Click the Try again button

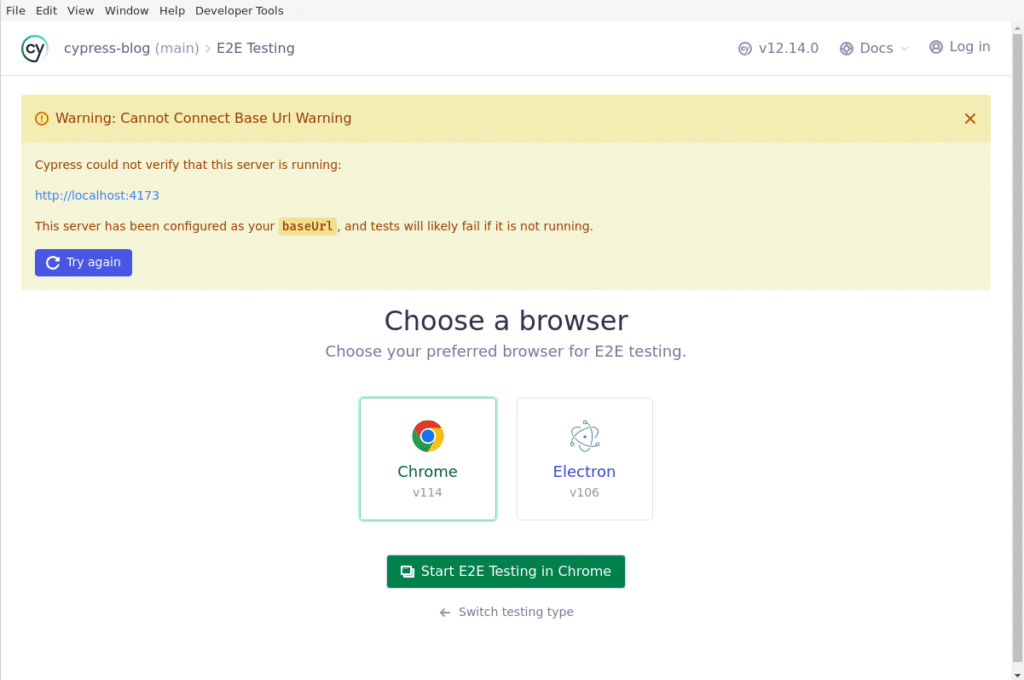tap(84, 263)
